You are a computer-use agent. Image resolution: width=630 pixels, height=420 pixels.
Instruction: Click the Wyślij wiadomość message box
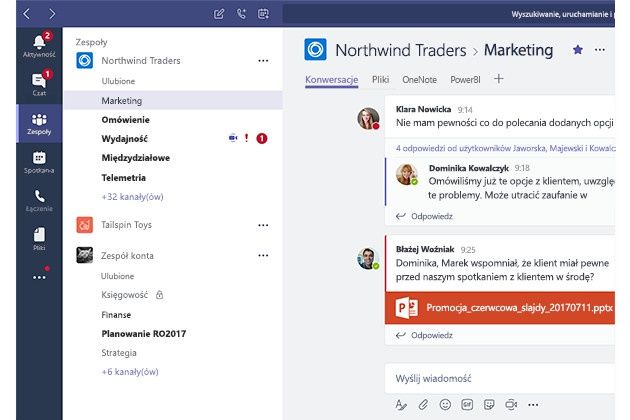pos(500,378)
